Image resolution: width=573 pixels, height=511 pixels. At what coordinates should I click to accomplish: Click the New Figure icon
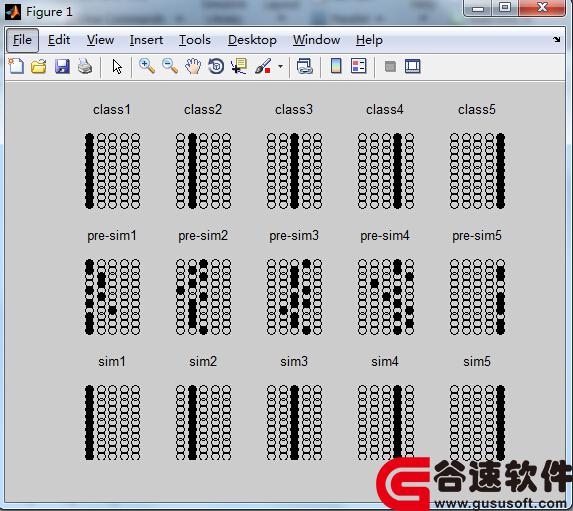tap(16, 67)
